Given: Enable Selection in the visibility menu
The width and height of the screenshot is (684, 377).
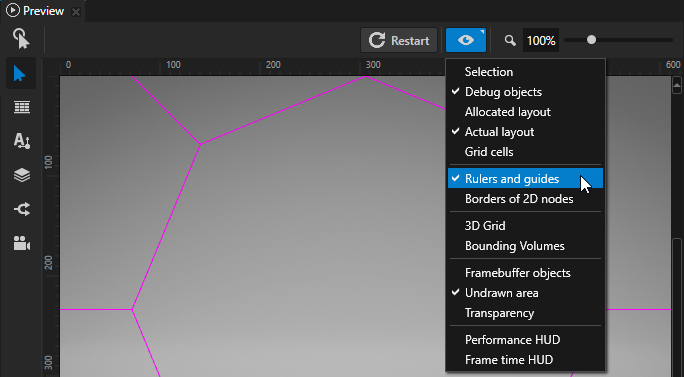Looking at the screenshot, I should (525, 72).
